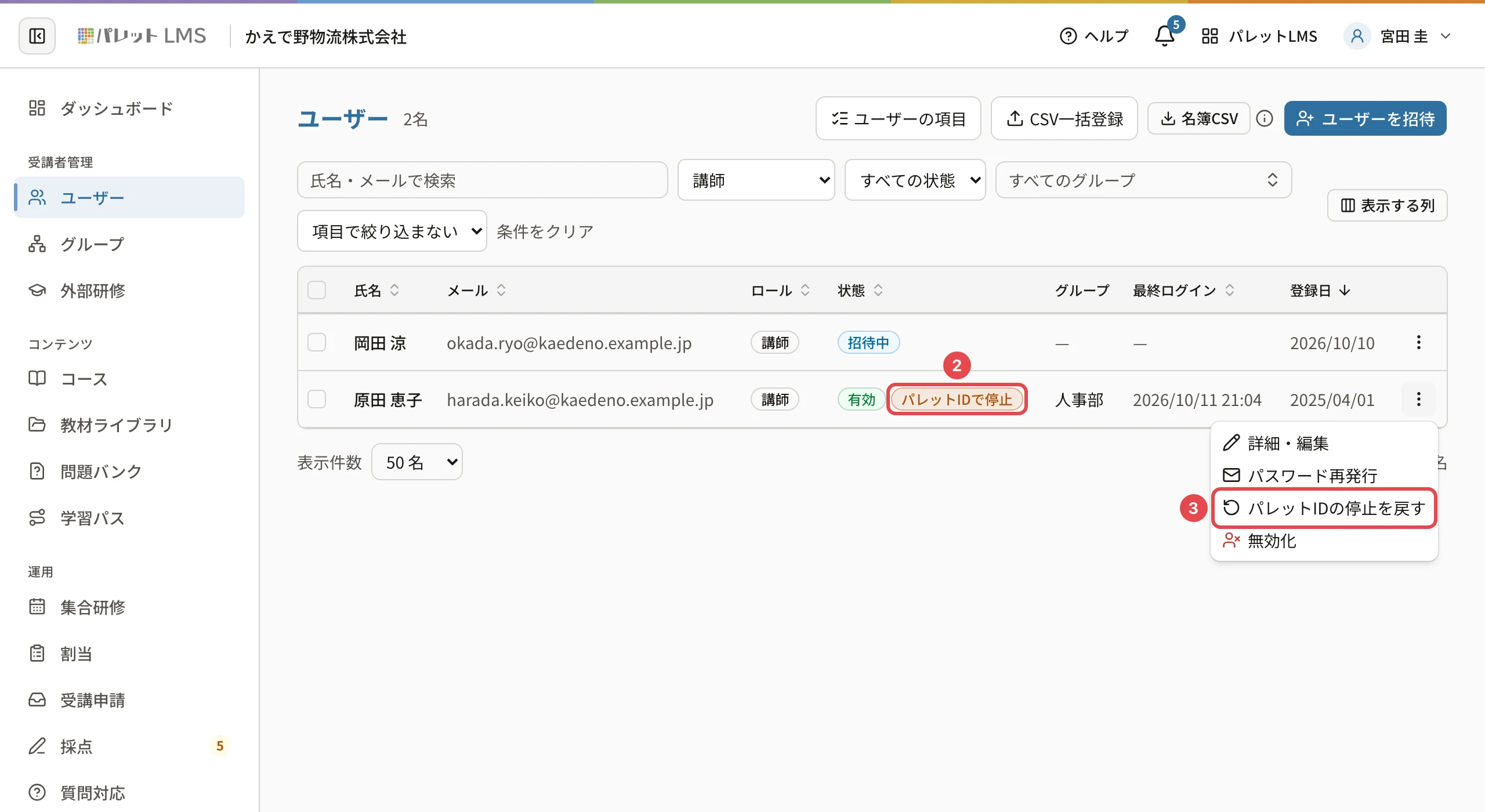Open 外部研修 in the sidebar
Viewport: 1485px width, 812px height.
tap(129, 290)
